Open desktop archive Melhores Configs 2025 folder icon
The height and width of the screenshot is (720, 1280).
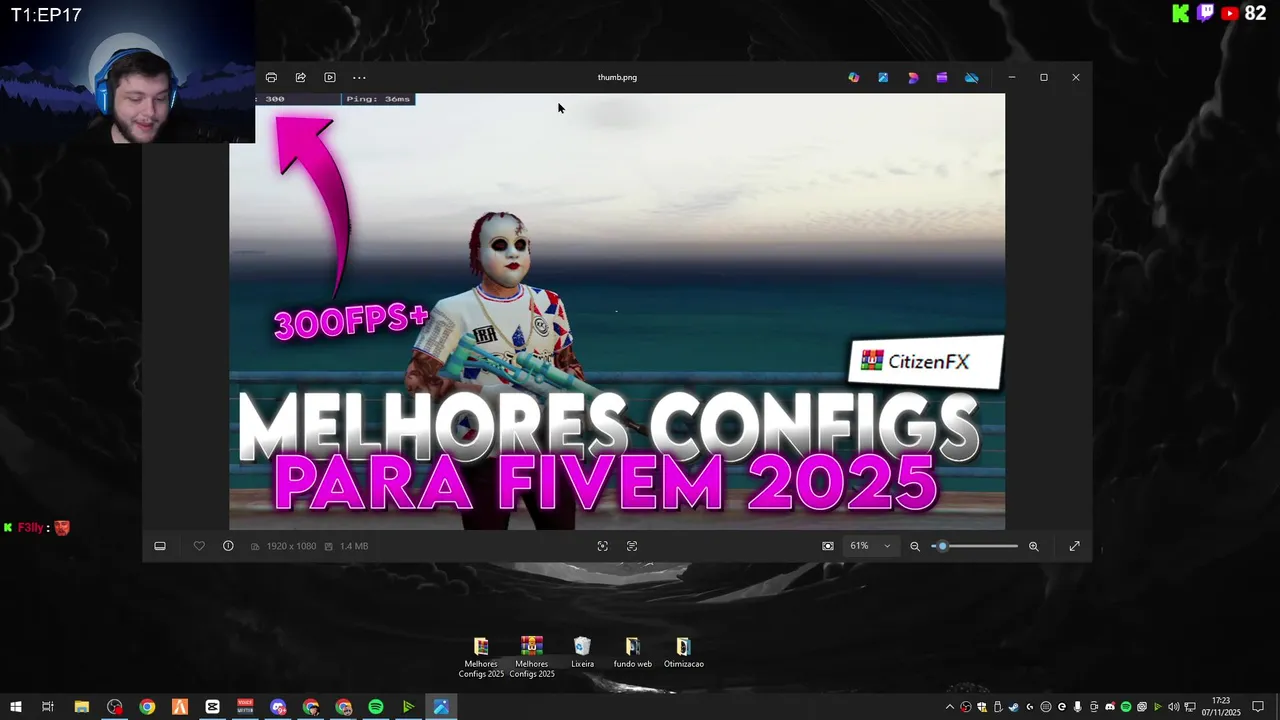tap(481, 656)
